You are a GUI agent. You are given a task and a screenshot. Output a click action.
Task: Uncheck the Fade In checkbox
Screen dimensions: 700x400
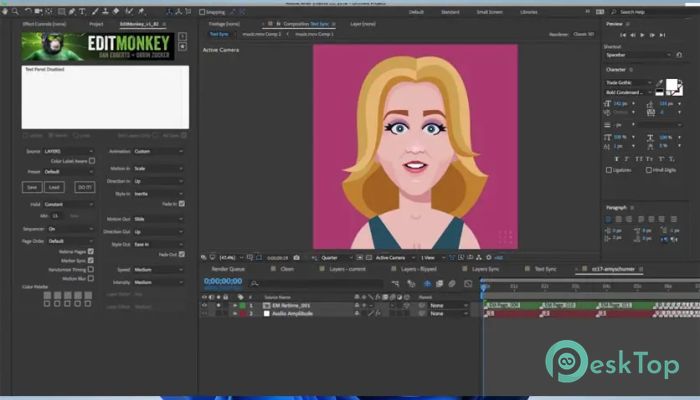point(182,204)
